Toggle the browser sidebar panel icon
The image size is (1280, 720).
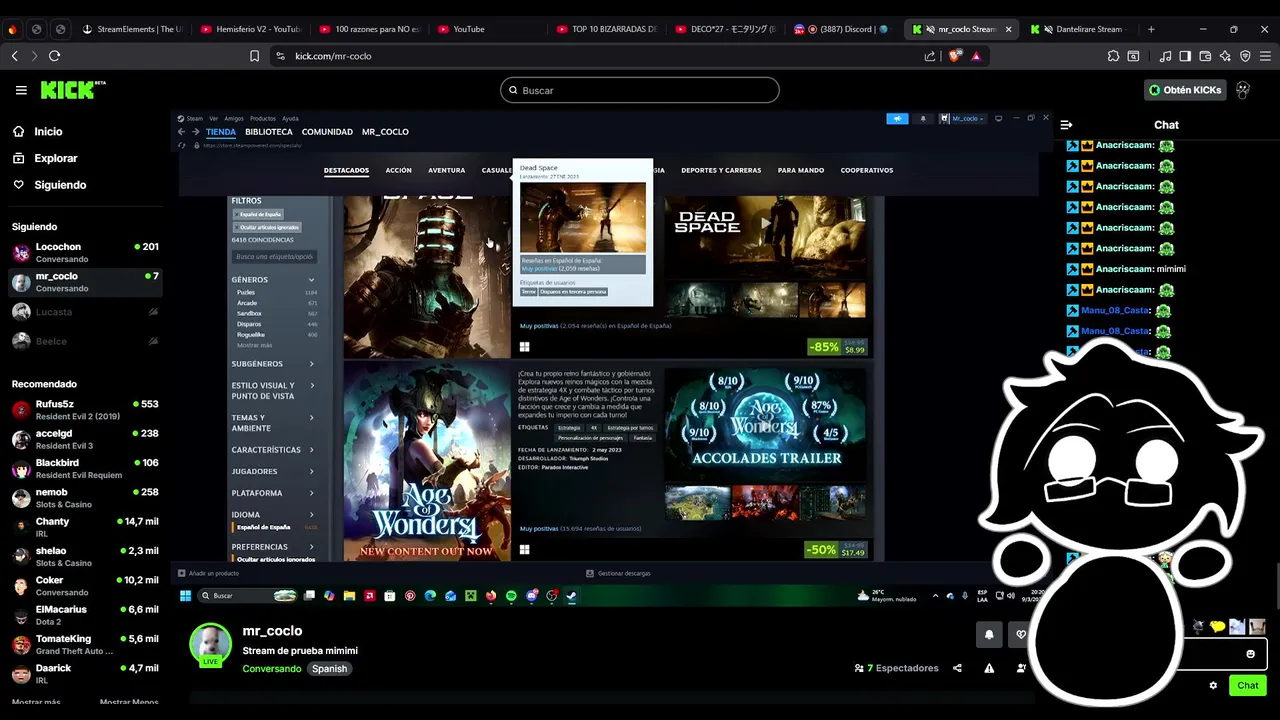1185,56
